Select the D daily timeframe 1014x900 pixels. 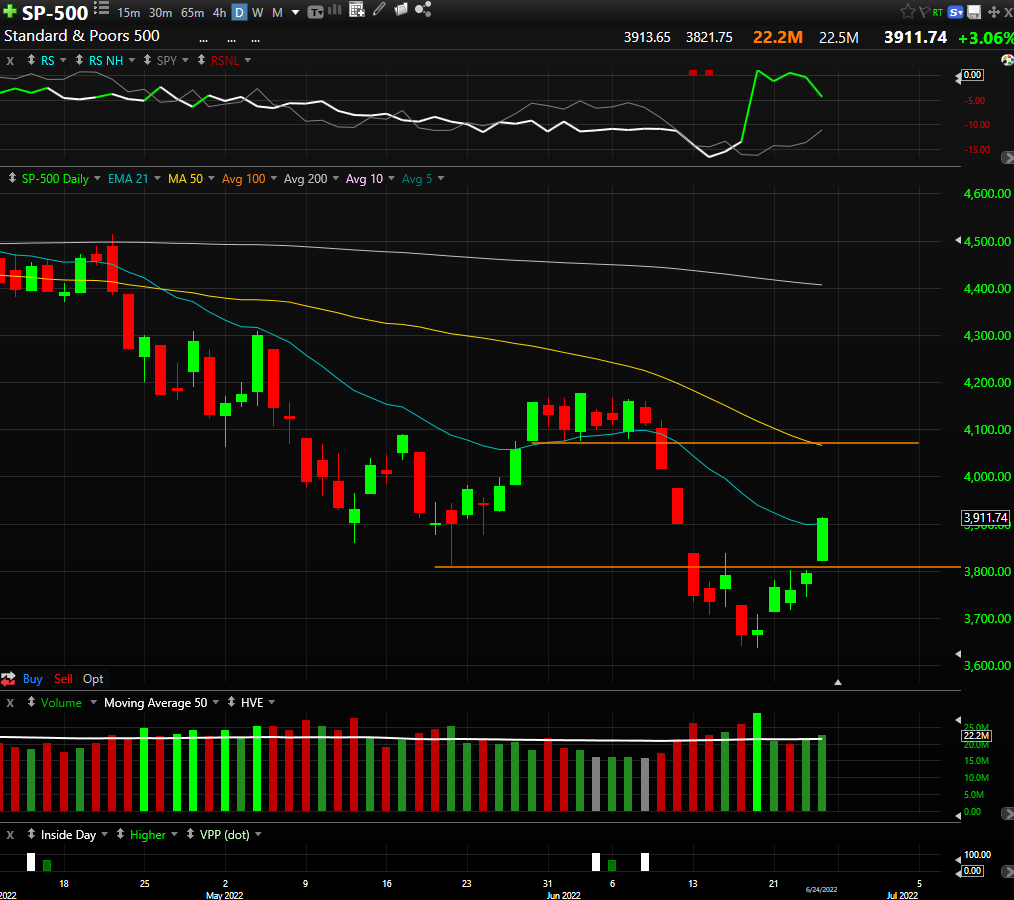(x=239, y=12)
